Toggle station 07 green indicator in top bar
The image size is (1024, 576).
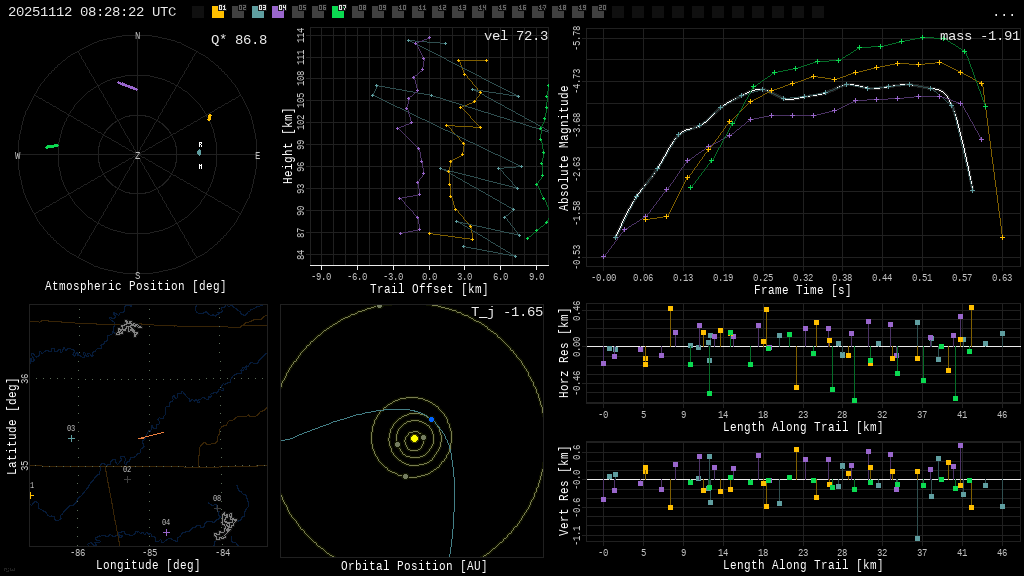point(338,12)
